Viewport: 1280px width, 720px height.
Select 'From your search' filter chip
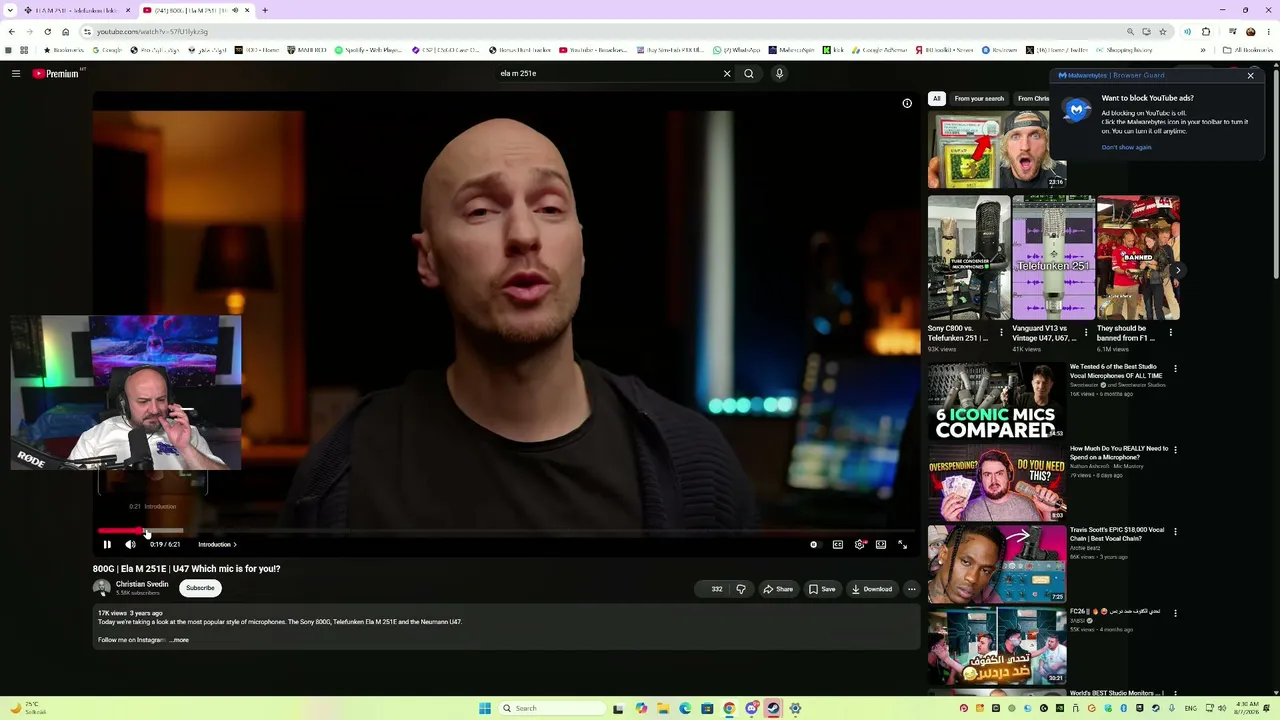[x=979, y=99]
